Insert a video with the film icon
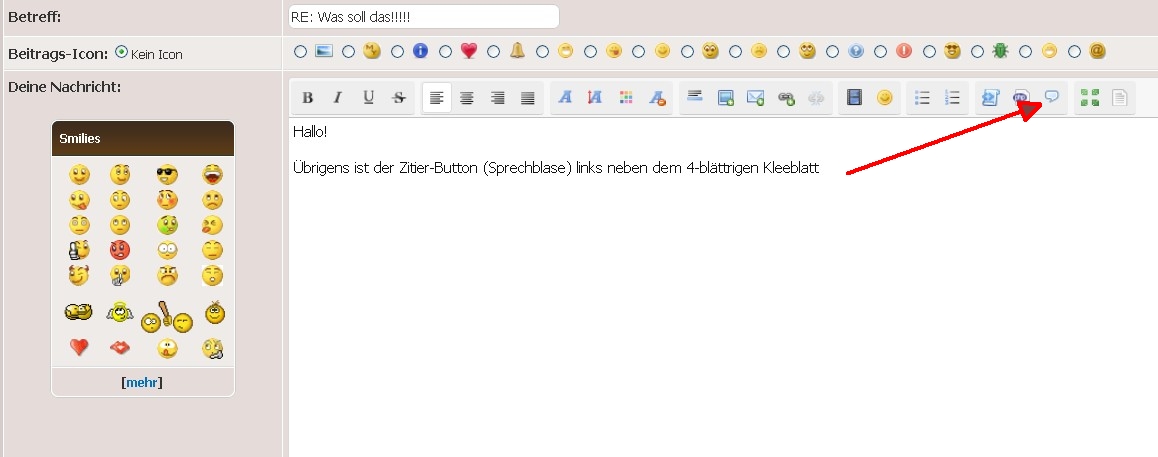This screenshot has width=1158, height=457. pyautogui.click(x=854, y=98)
